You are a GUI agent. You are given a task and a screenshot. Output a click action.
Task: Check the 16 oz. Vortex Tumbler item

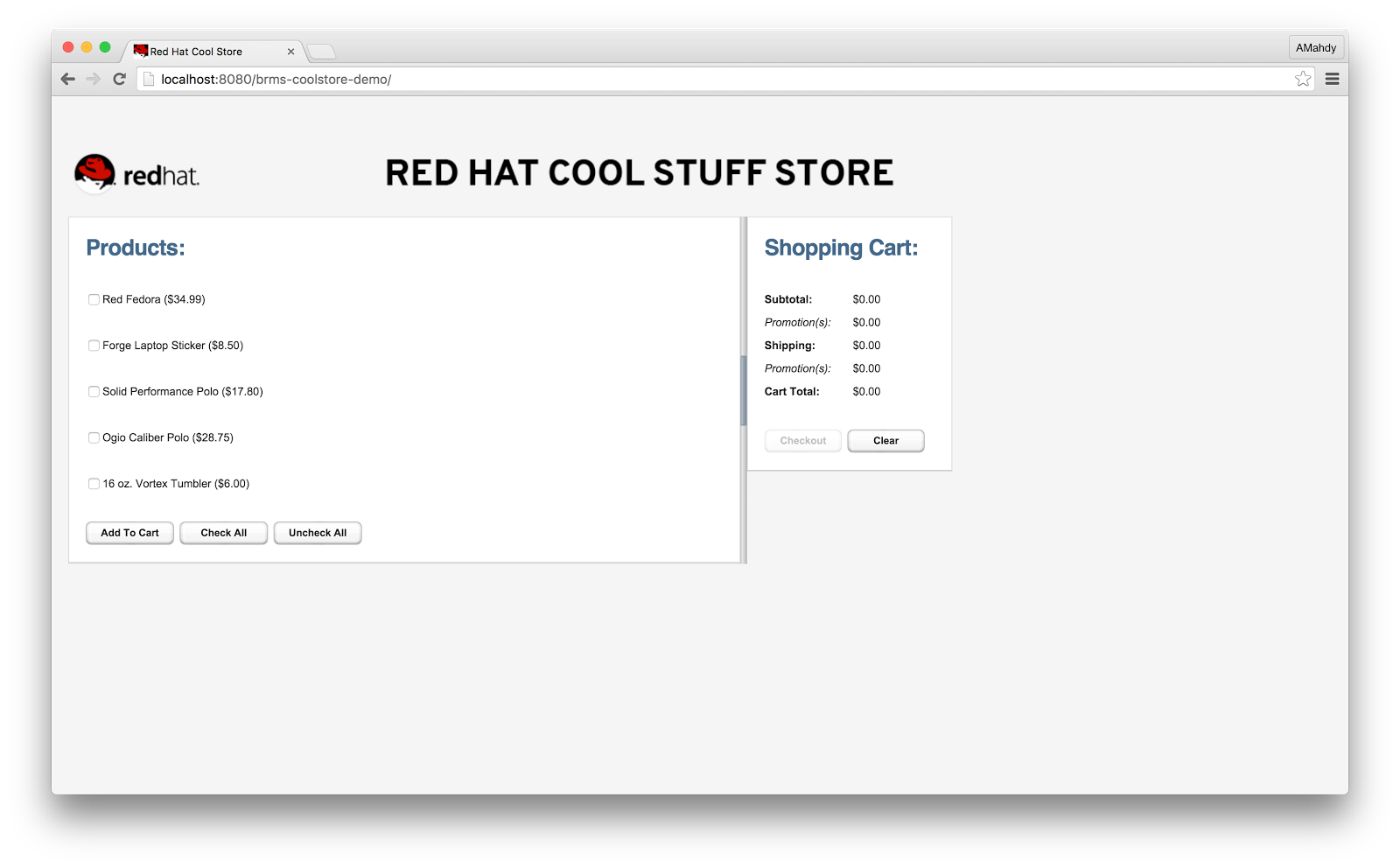pyautogui.click(x=94, y=484)
